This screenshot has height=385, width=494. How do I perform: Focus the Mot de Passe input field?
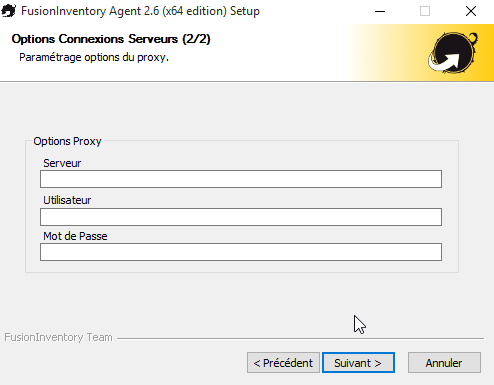click(241, 252)
